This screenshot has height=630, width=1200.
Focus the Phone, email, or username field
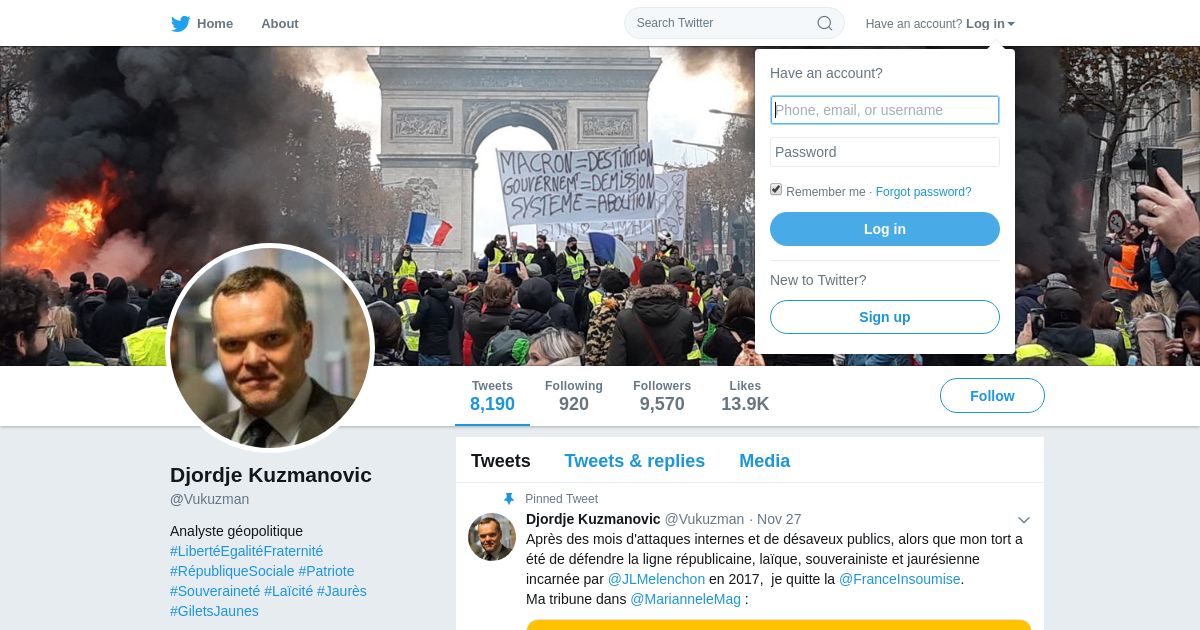coord(885,110)
